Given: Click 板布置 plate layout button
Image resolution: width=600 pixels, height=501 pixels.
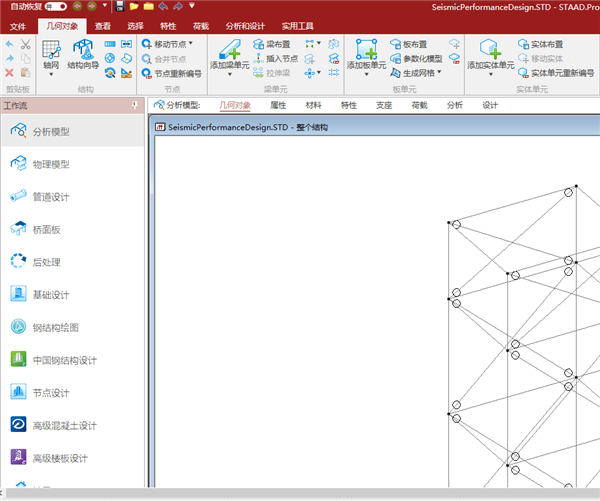Looking at the screenshot, I should coord(408,44).
